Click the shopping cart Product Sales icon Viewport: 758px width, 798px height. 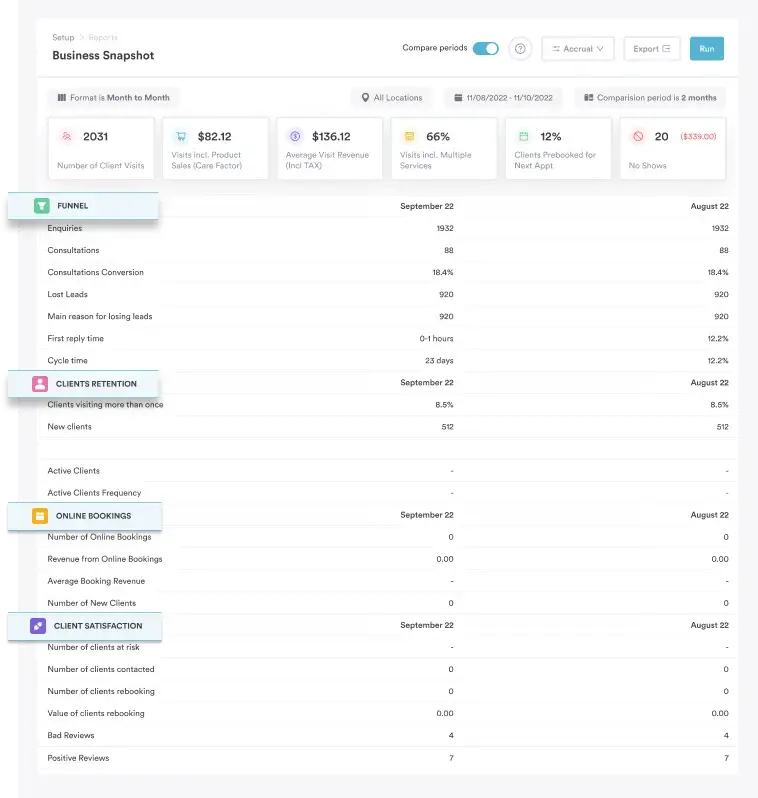[x=181, y=136]
